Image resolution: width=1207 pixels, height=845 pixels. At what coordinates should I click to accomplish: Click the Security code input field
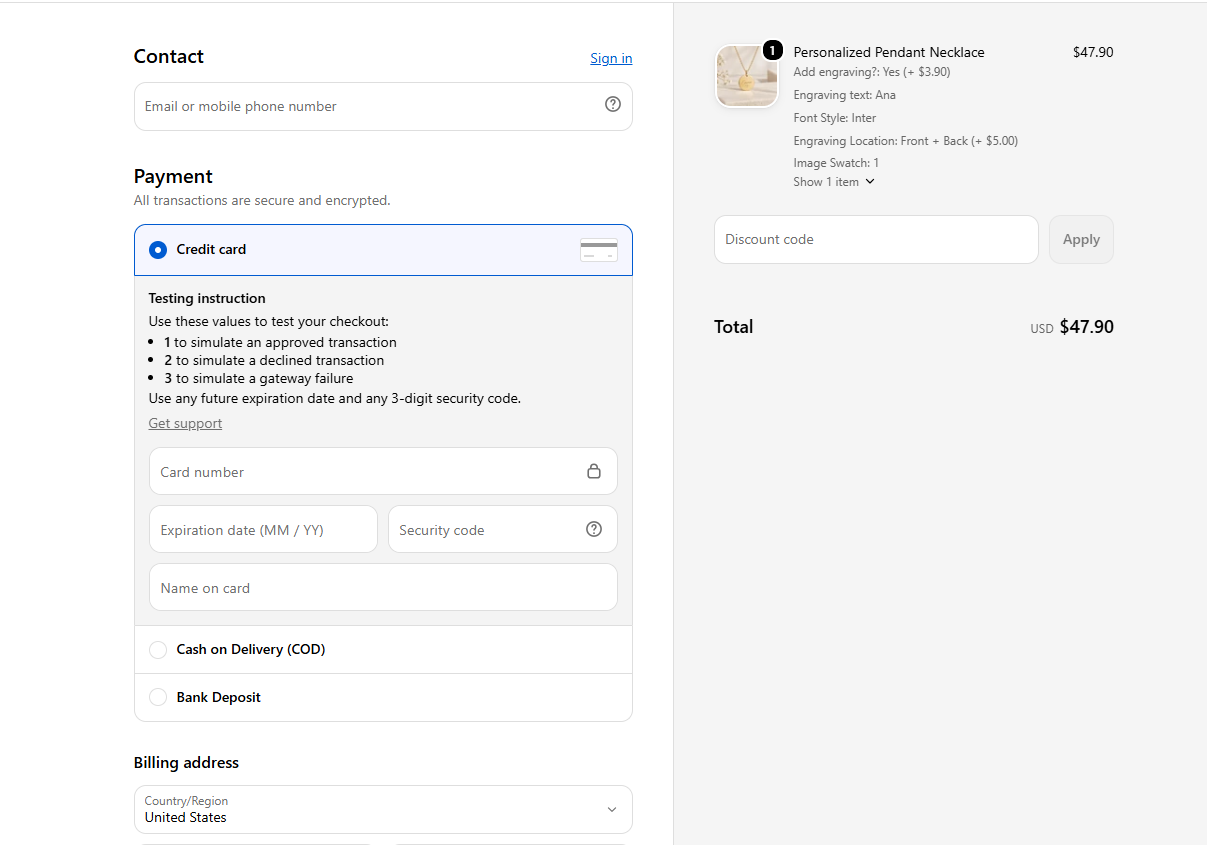(x=503, y=529)
